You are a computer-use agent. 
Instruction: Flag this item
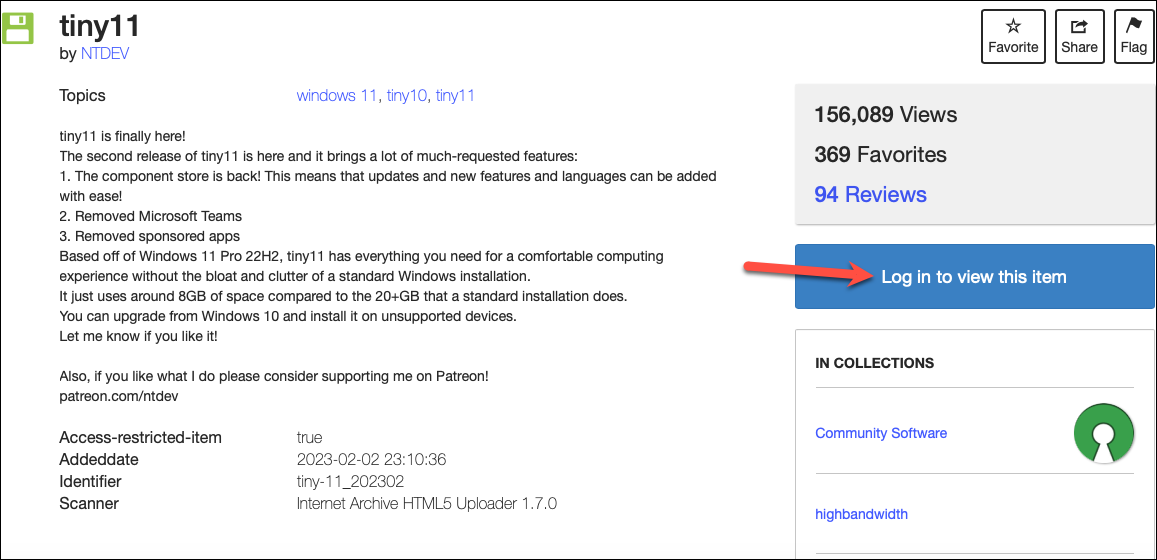[x=1133, y=37]
